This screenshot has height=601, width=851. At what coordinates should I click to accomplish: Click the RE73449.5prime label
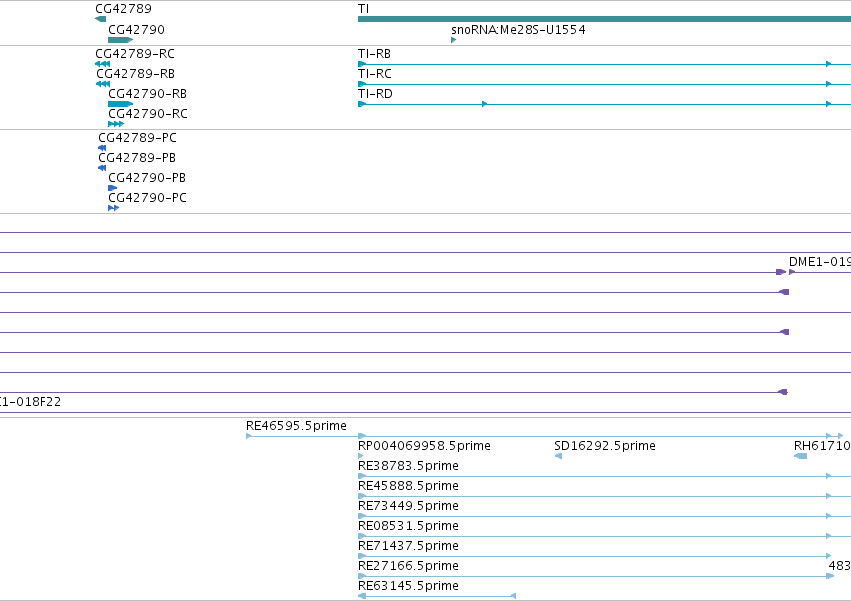[408, 506]
